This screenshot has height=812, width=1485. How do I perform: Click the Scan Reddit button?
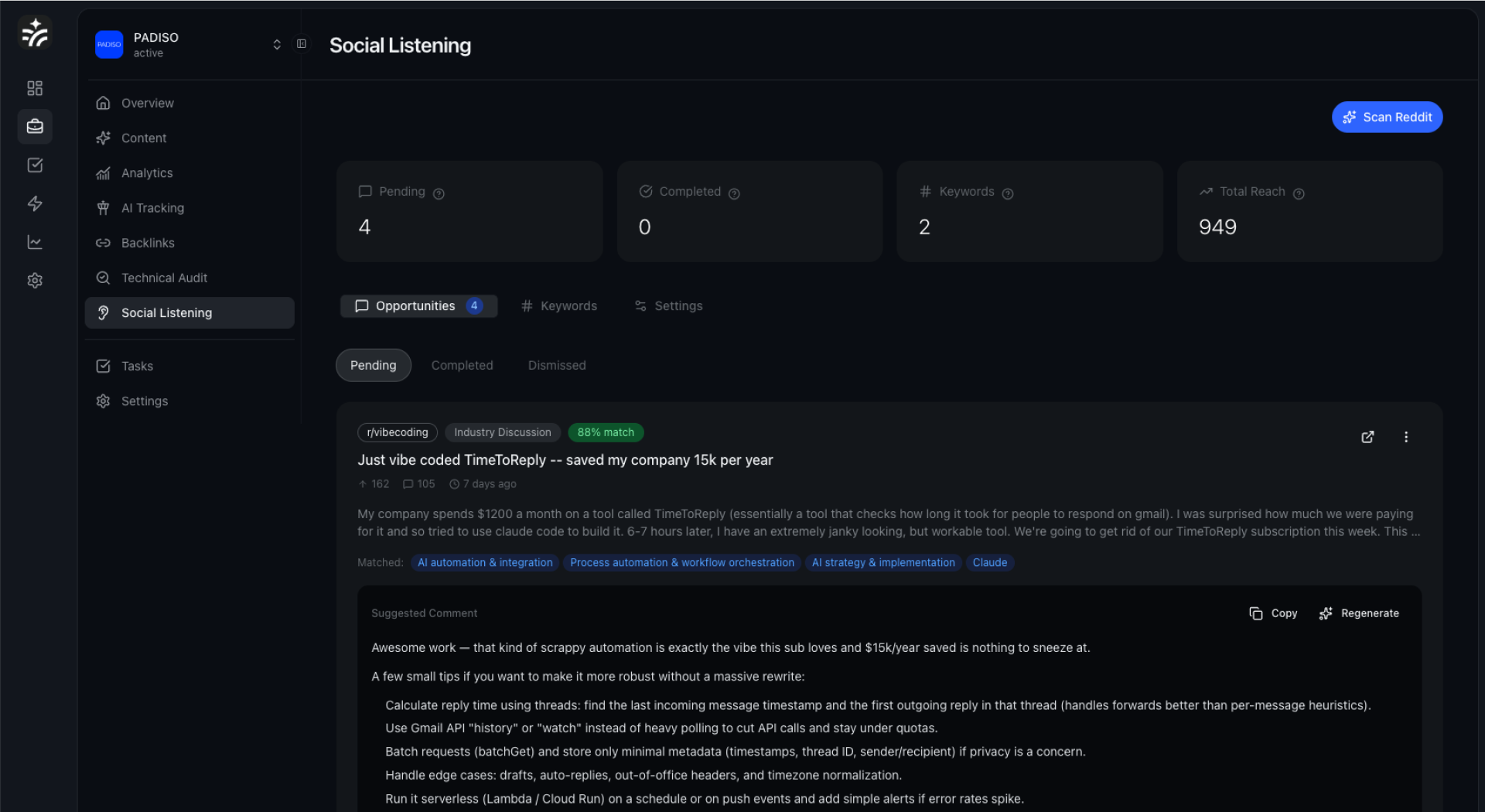coord(1387,117)
